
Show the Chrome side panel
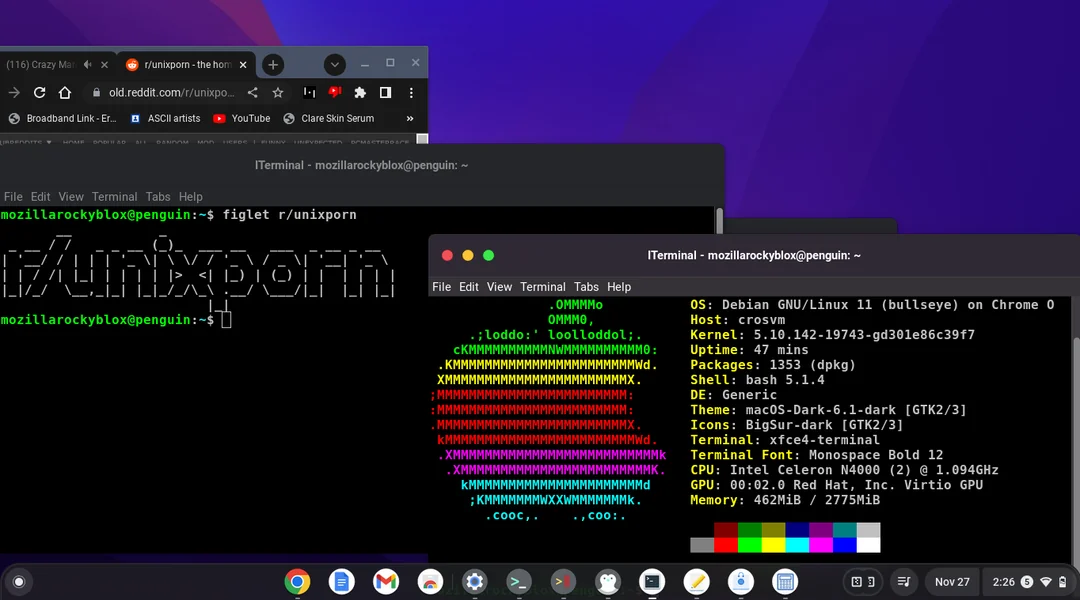(385, 92)
